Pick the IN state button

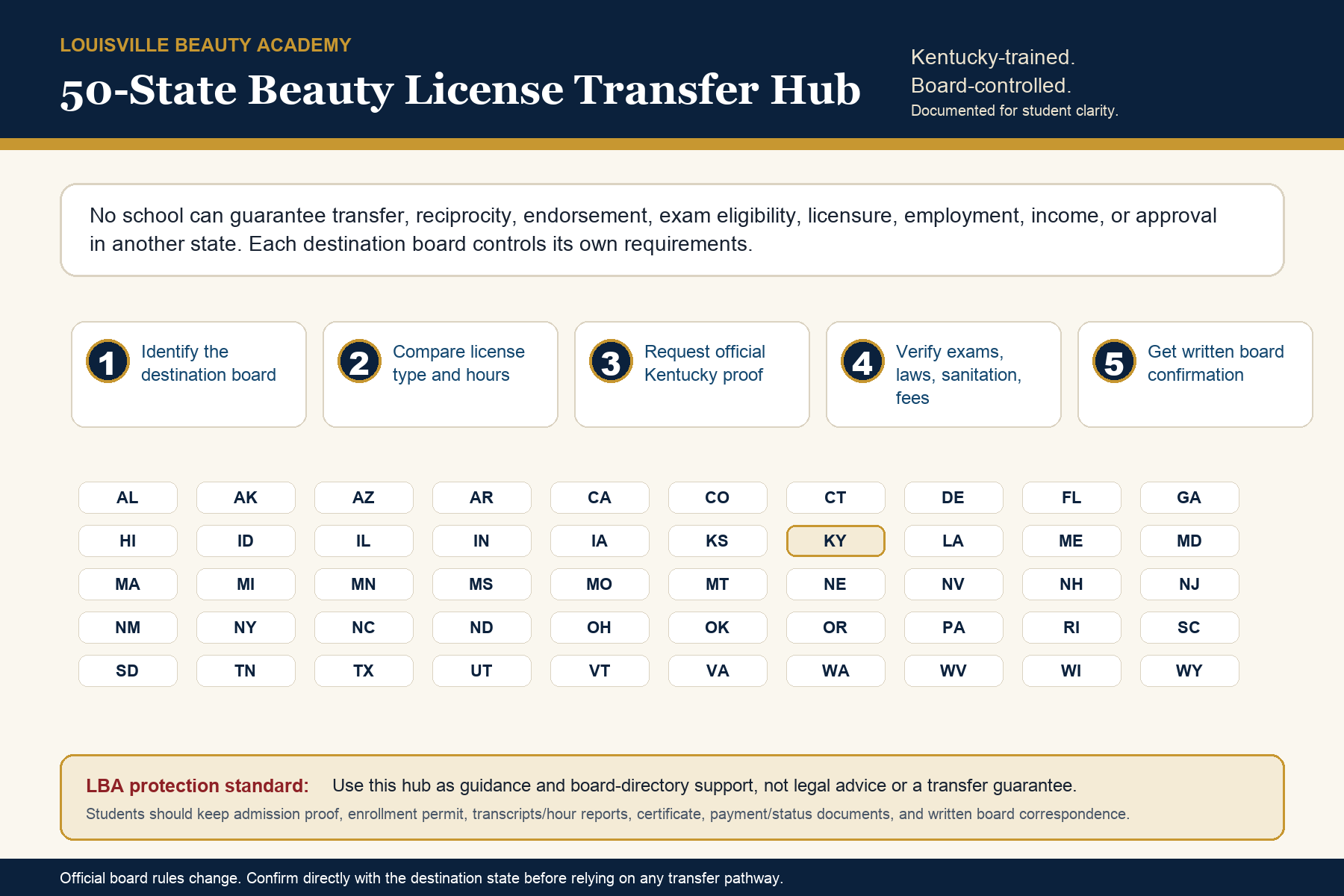tap(482, 541)
